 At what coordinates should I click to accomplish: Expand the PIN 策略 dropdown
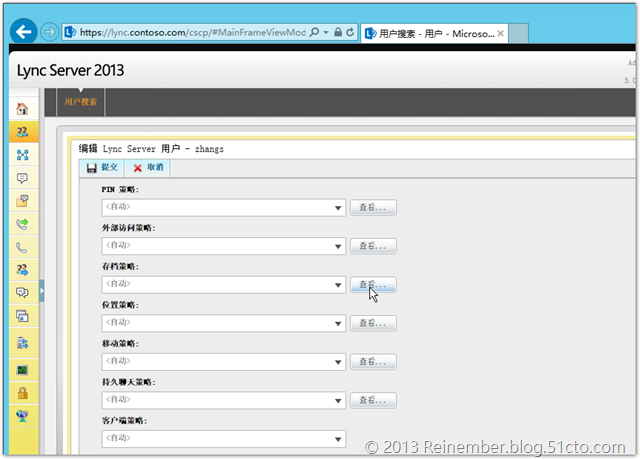pos(339,207)
